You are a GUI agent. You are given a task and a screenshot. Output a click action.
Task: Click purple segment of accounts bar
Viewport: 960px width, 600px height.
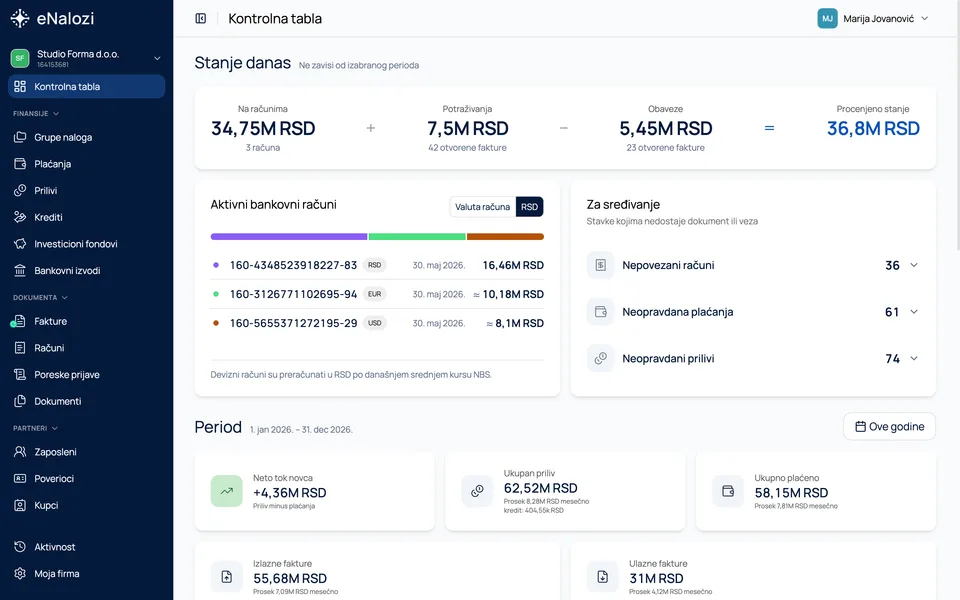tap(288, 236)
